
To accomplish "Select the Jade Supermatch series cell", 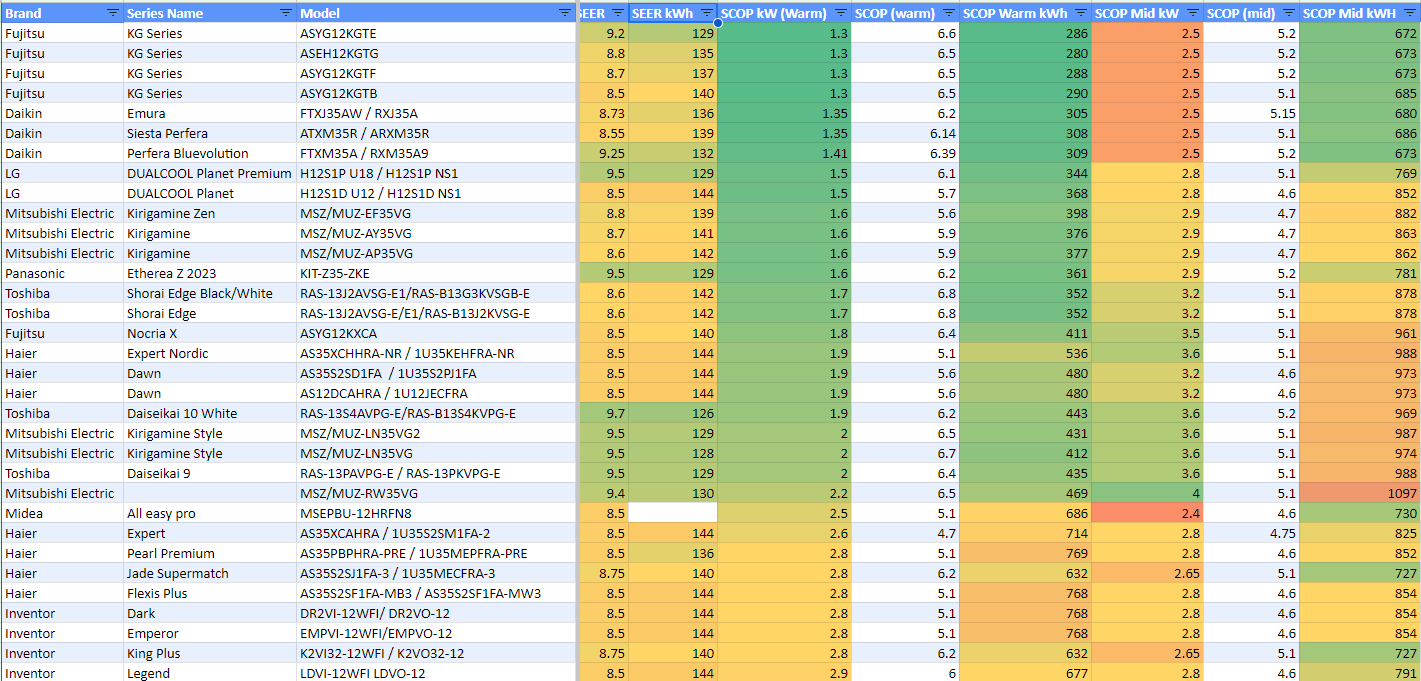I will 210,573.
